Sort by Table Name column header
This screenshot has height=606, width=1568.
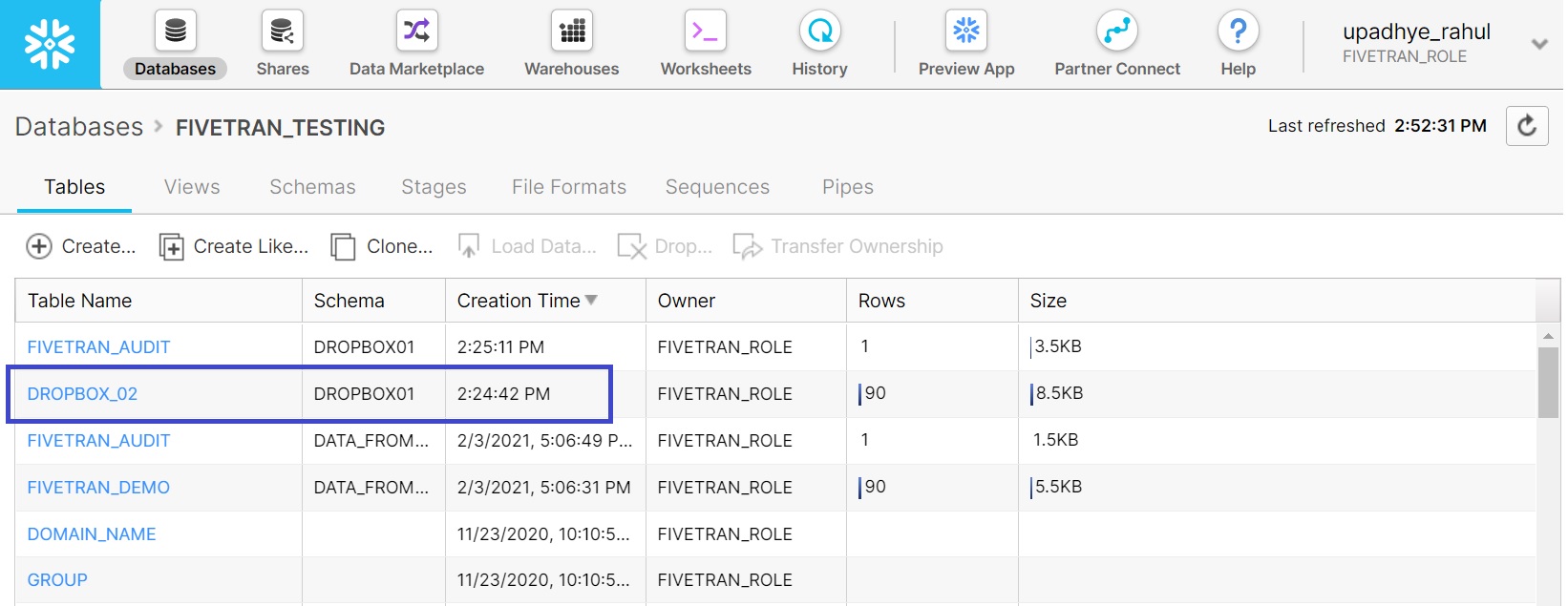tap(159, 301)
